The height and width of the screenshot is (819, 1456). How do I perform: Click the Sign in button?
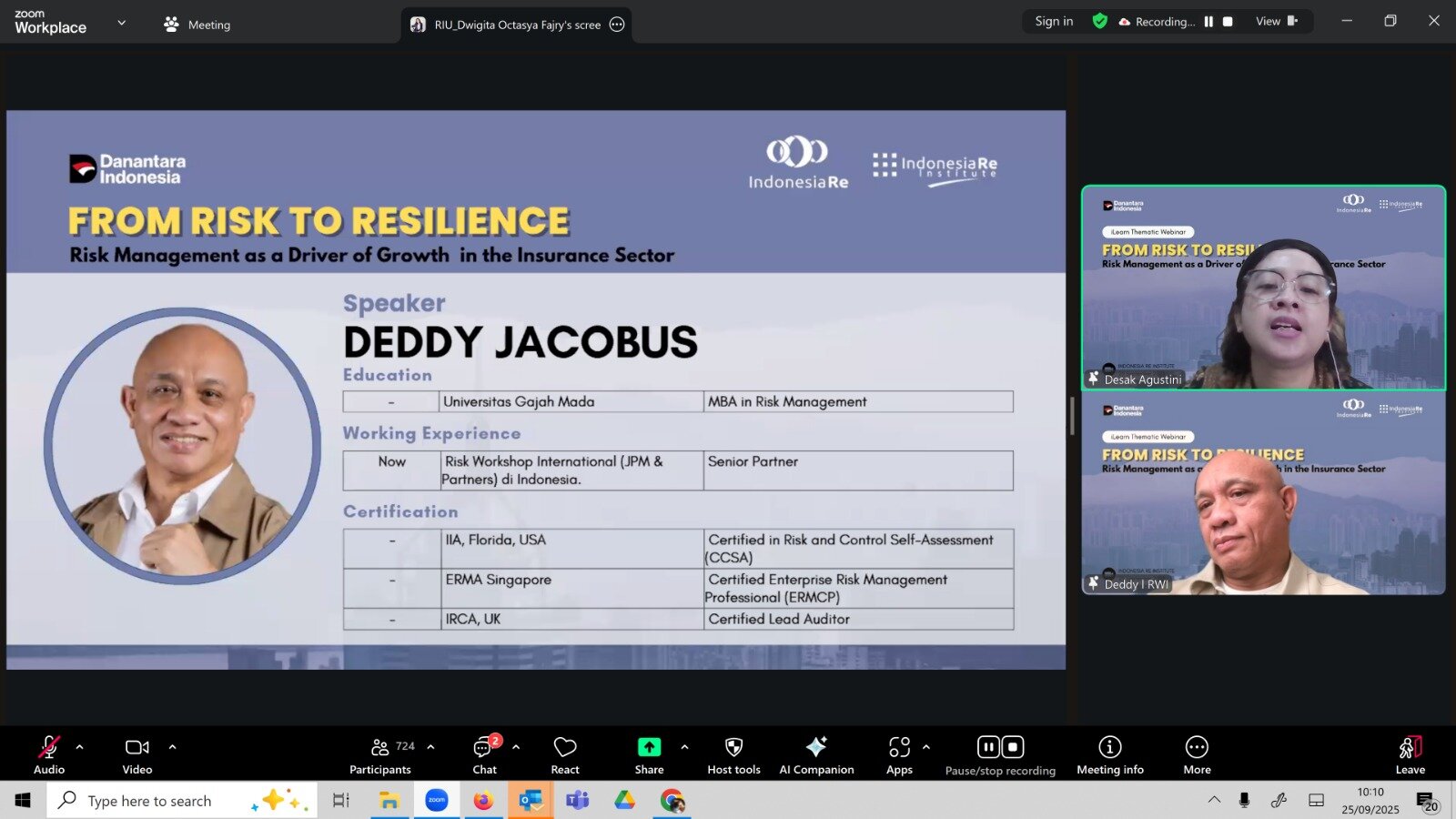click(1054, 21)
